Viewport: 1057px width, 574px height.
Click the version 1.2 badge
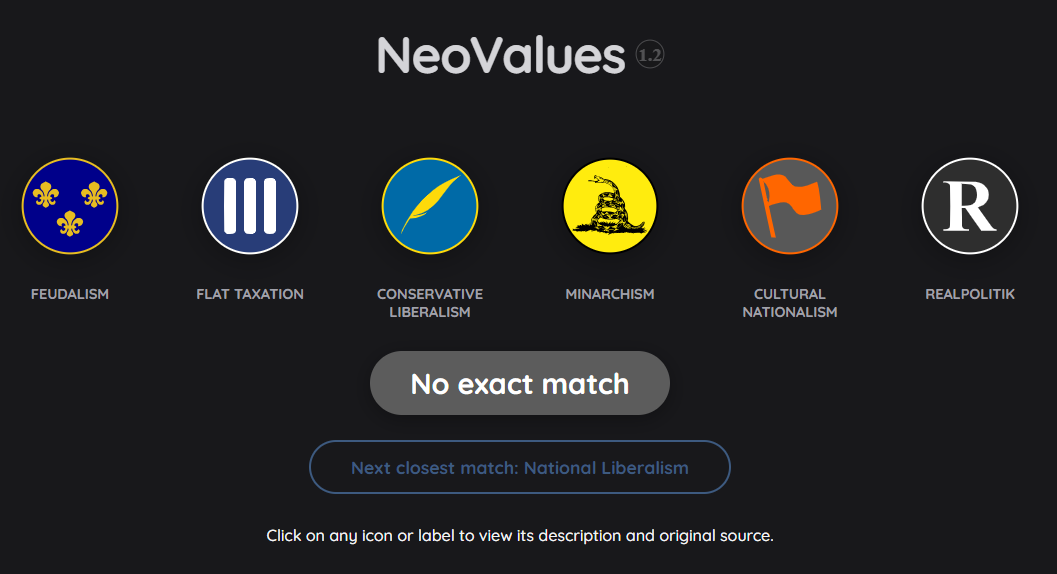pyautogui.click(x=650, y=56)
